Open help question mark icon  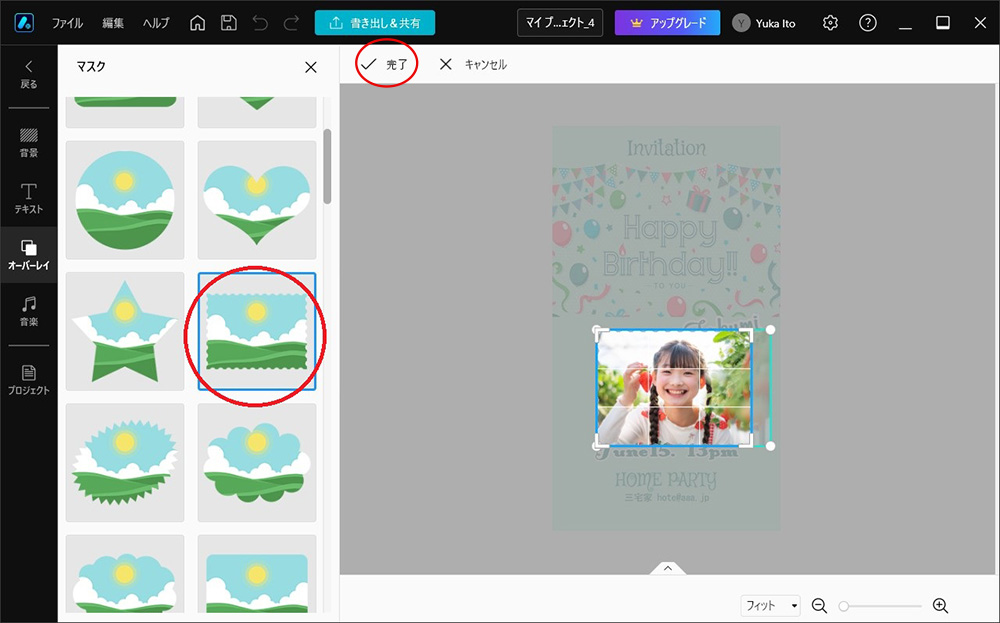click(867, 23)
